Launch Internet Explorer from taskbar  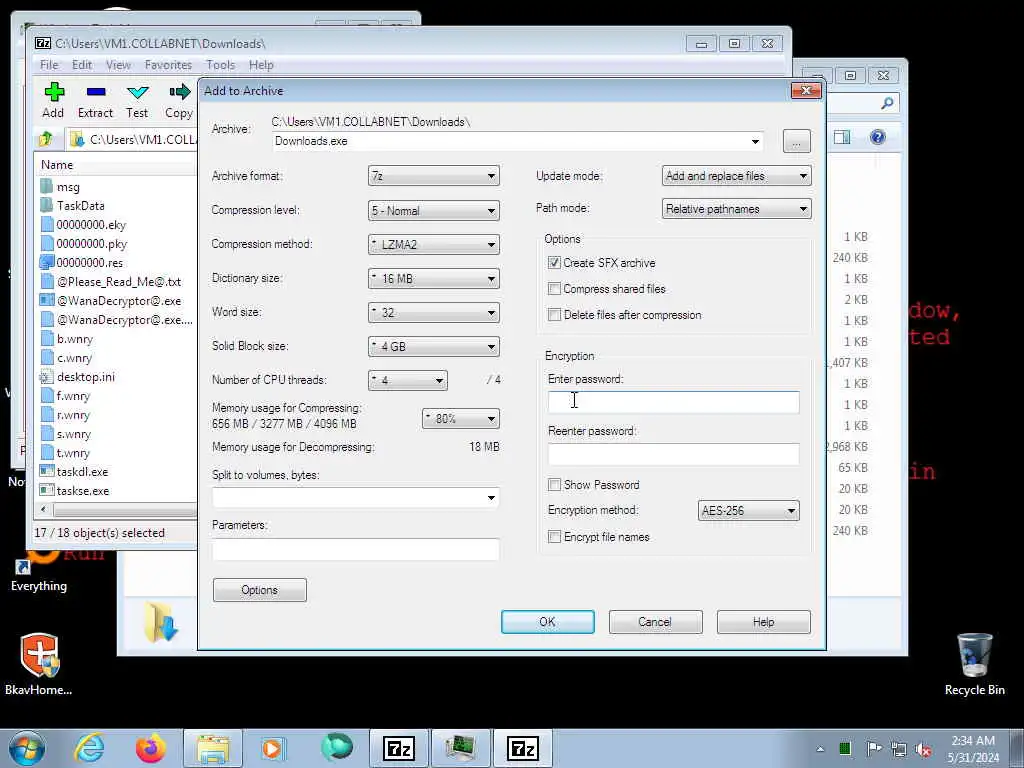[89, 748]
